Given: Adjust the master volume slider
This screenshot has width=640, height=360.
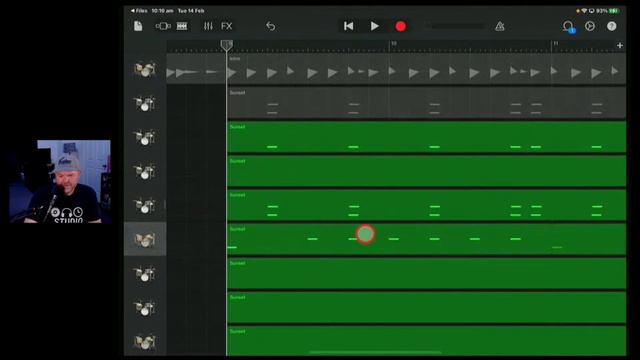Looking at the screenshot, I should (455, 26).
